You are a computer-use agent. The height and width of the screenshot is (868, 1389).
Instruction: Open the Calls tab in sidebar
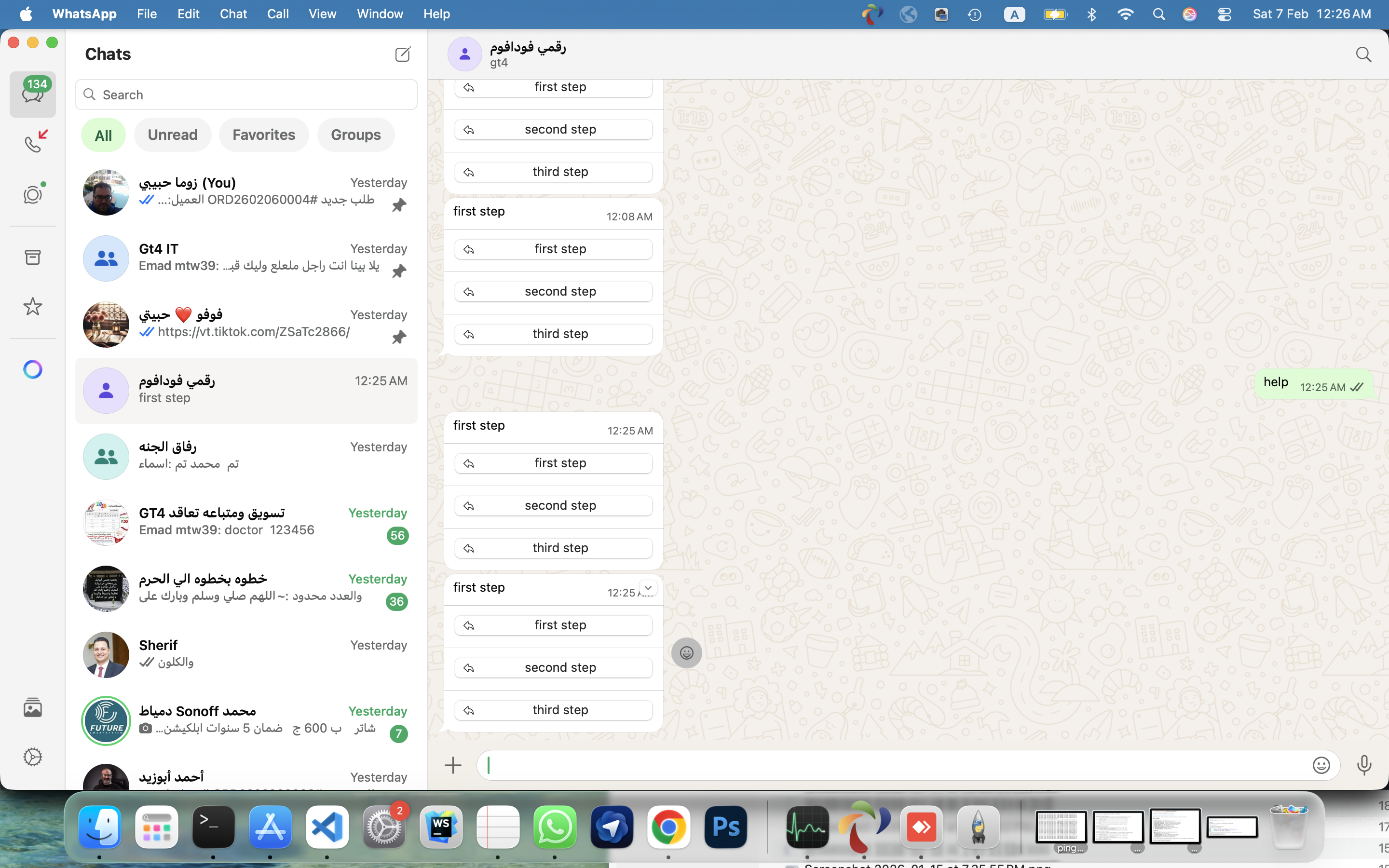pos(33,144)
